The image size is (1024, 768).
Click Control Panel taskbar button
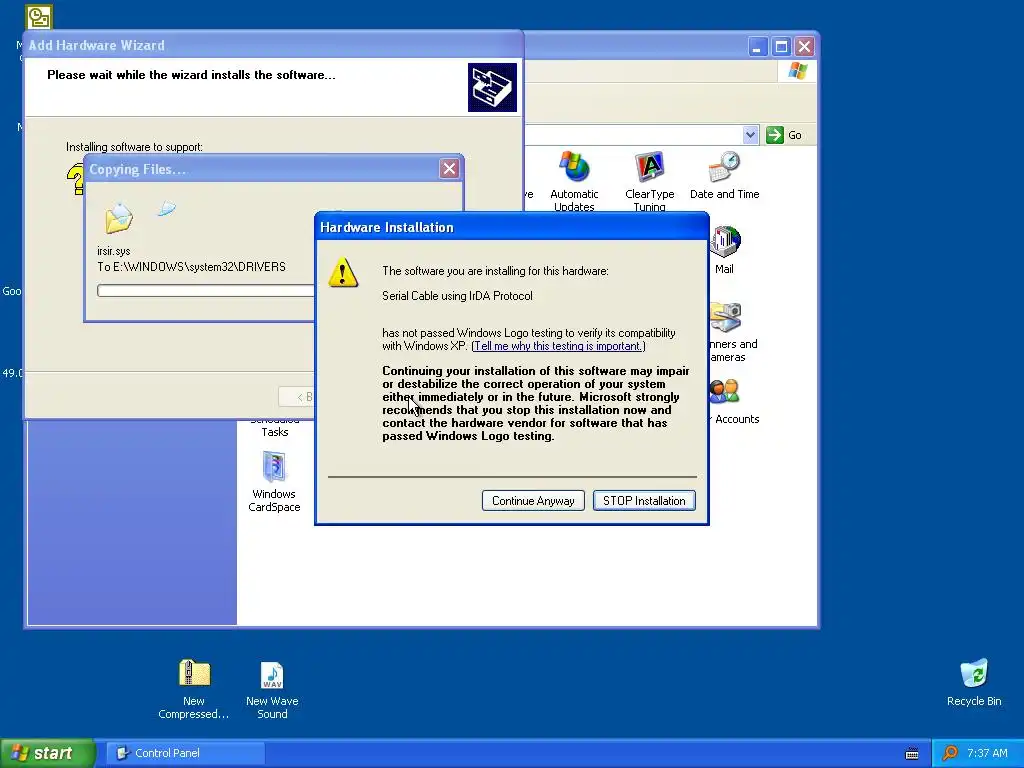[185, 753]
